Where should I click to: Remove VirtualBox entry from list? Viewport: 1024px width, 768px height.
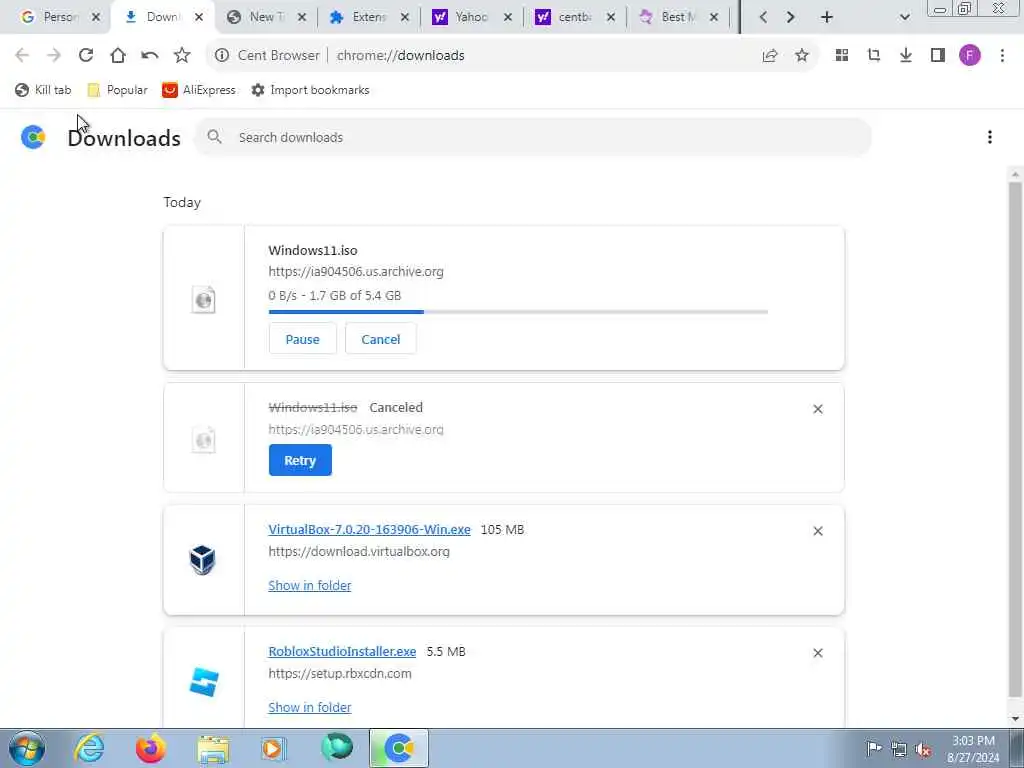click(x=818, y=531)
